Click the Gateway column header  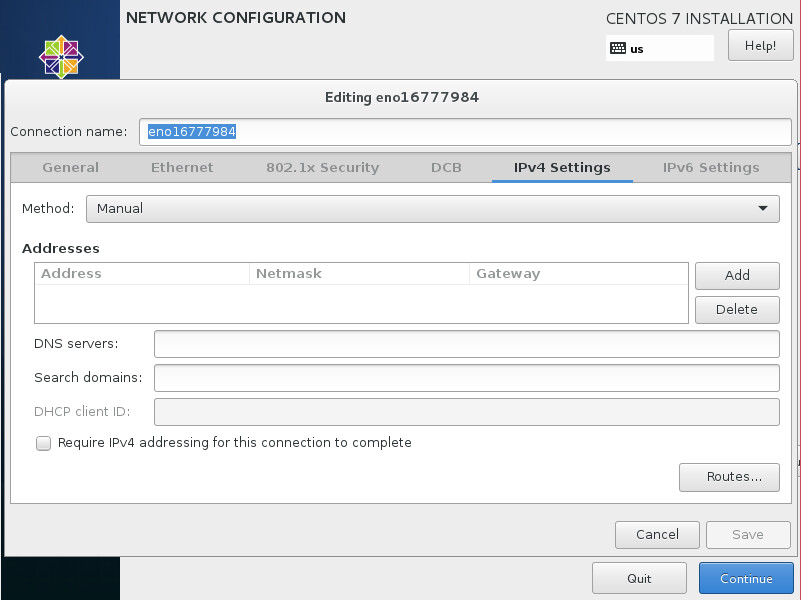(x=578, y=274)
